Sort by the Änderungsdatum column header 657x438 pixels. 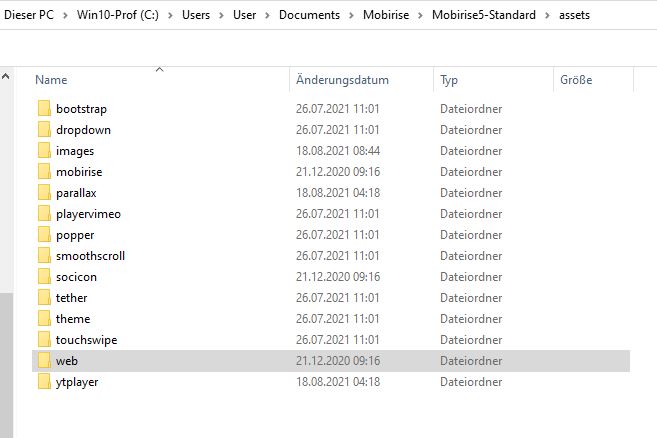(342, 80)
